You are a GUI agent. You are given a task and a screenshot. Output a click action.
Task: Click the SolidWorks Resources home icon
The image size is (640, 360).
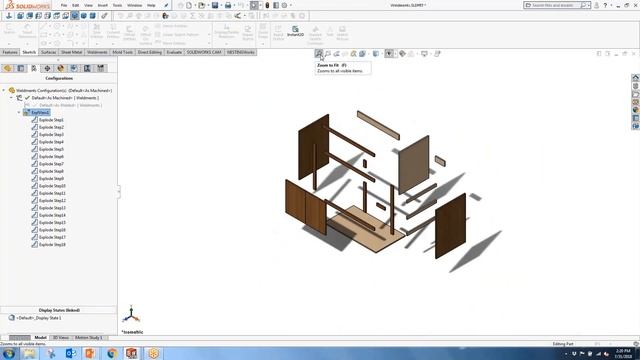click(x=636, y=78)
